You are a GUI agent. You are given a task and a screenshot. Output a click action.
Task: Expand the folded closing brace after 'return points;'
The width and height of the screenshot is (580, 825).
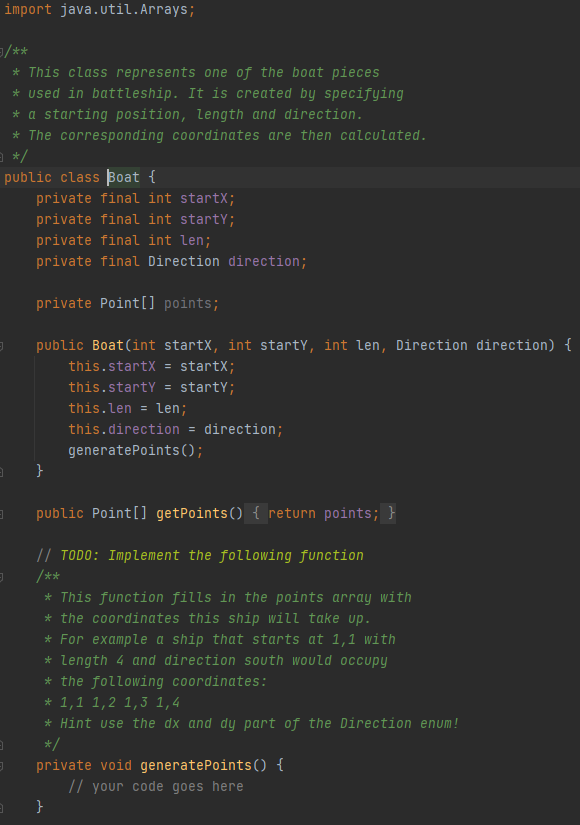coord(390,513)
